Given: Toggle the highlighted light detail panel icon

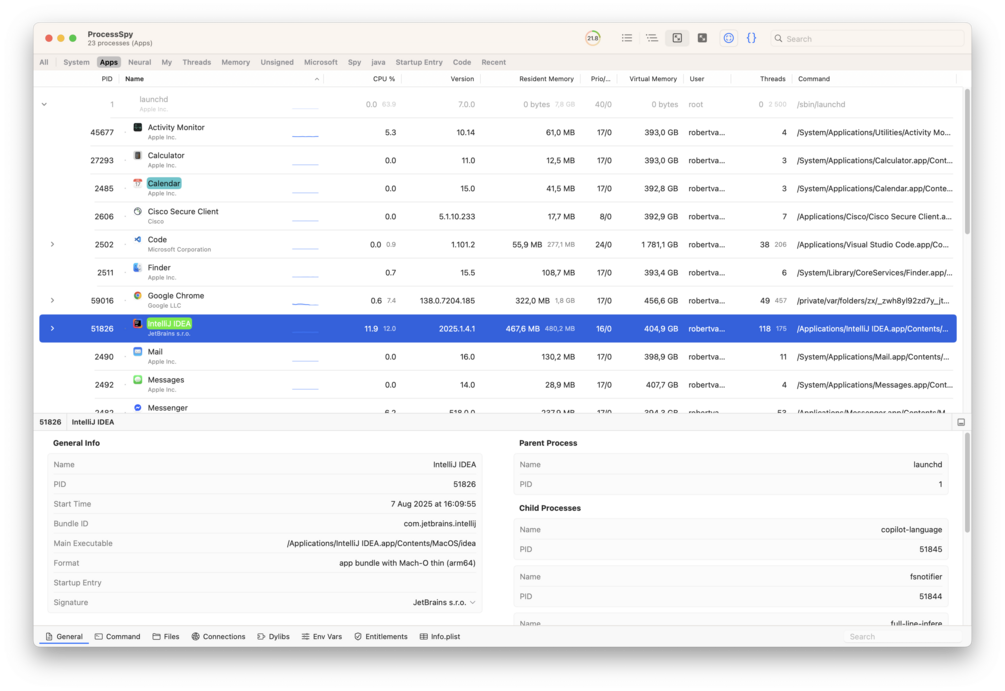Looking at the screenshot, I should coord(677,38).
